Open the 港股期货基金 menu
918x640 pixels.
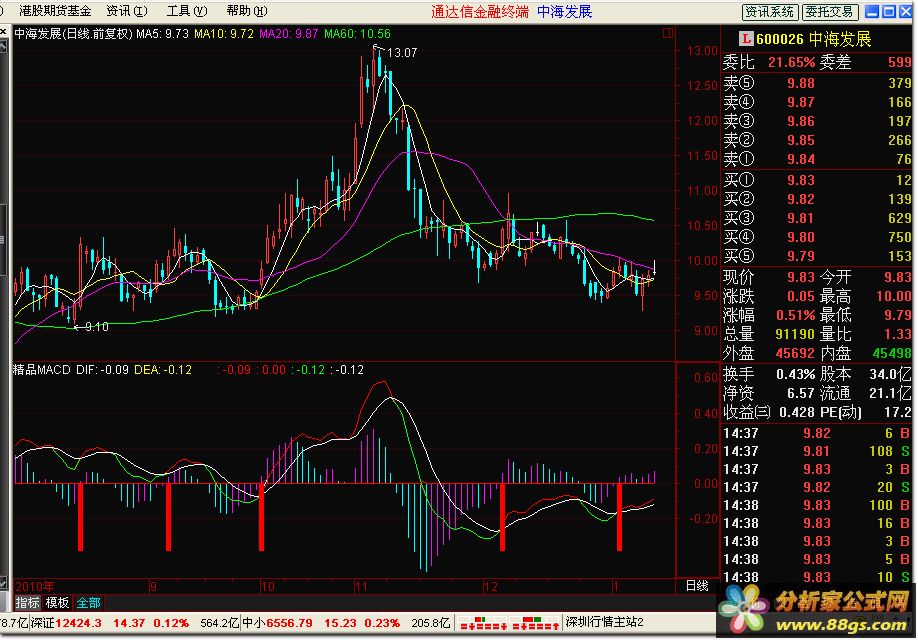(x=55, y=11)
